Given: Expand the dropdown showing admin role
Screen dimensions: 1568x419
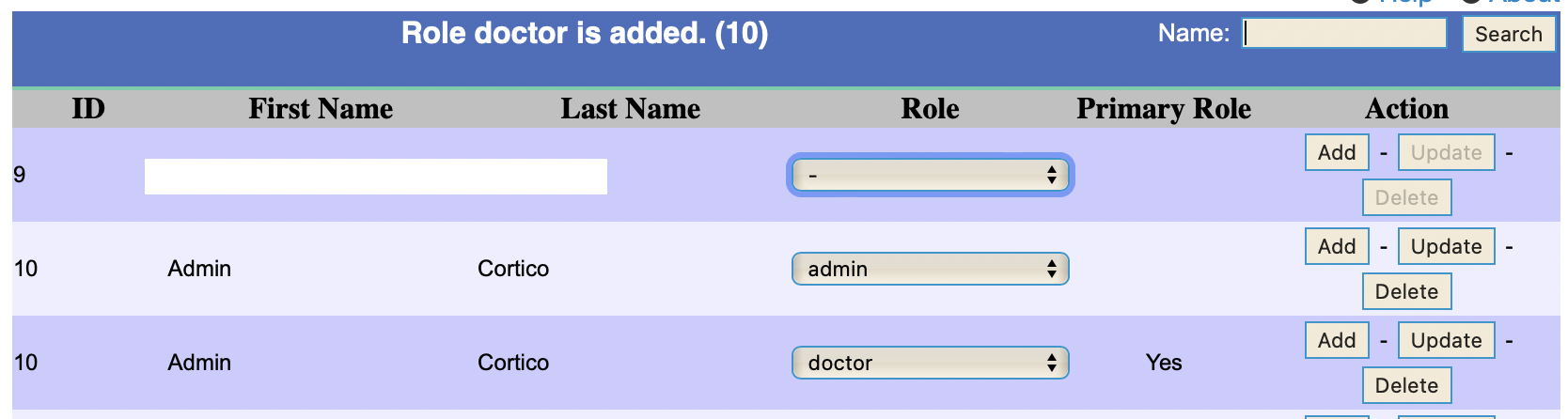Looking at the screenshot, I should pyautogui.click(x=930, y=269).
